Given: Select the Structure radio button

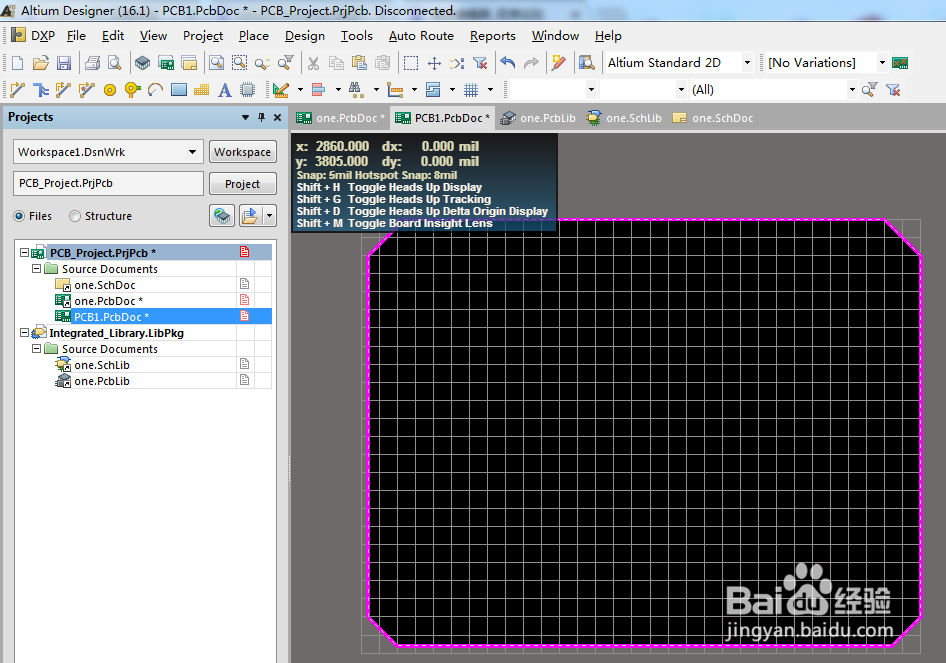Looking at the screenshot, I should (x=75, y=216).
